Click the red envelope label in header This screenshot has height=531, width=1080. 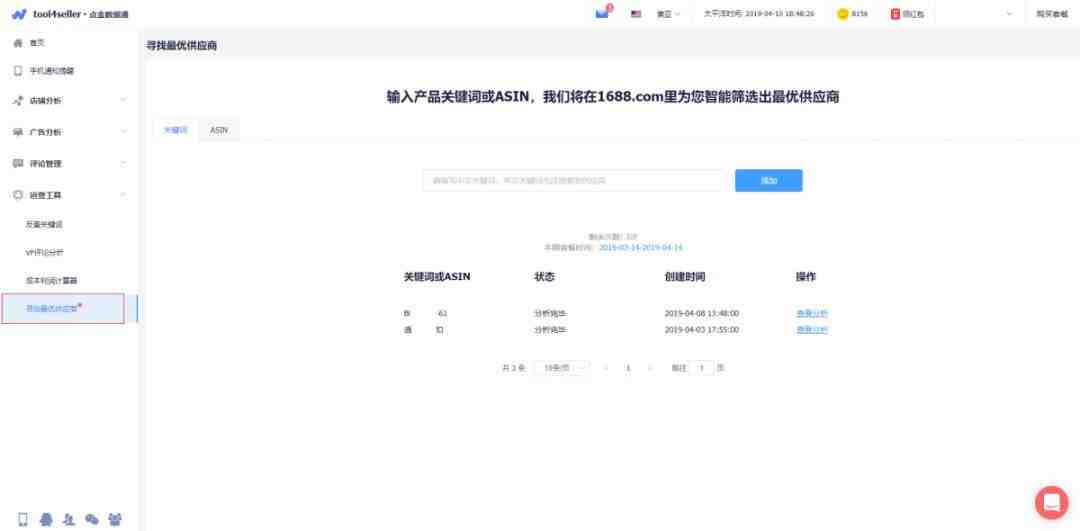913,14
